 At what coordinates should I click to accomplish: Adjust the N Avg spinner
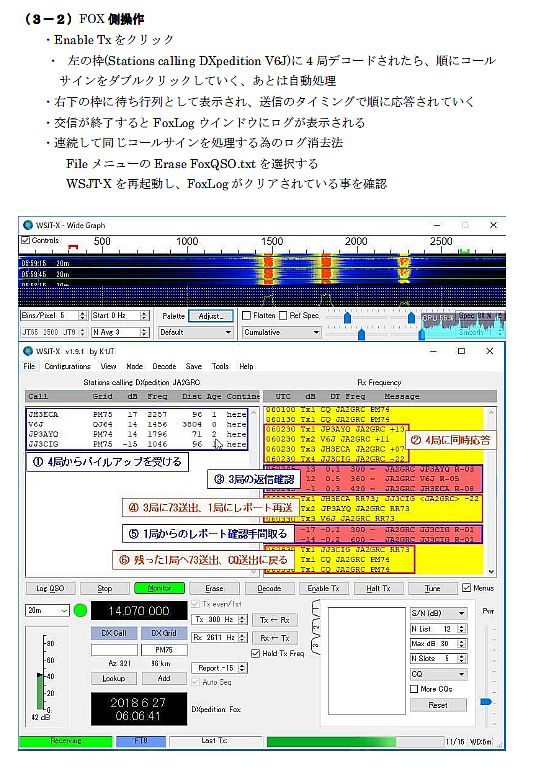click(x=120, y=332)
